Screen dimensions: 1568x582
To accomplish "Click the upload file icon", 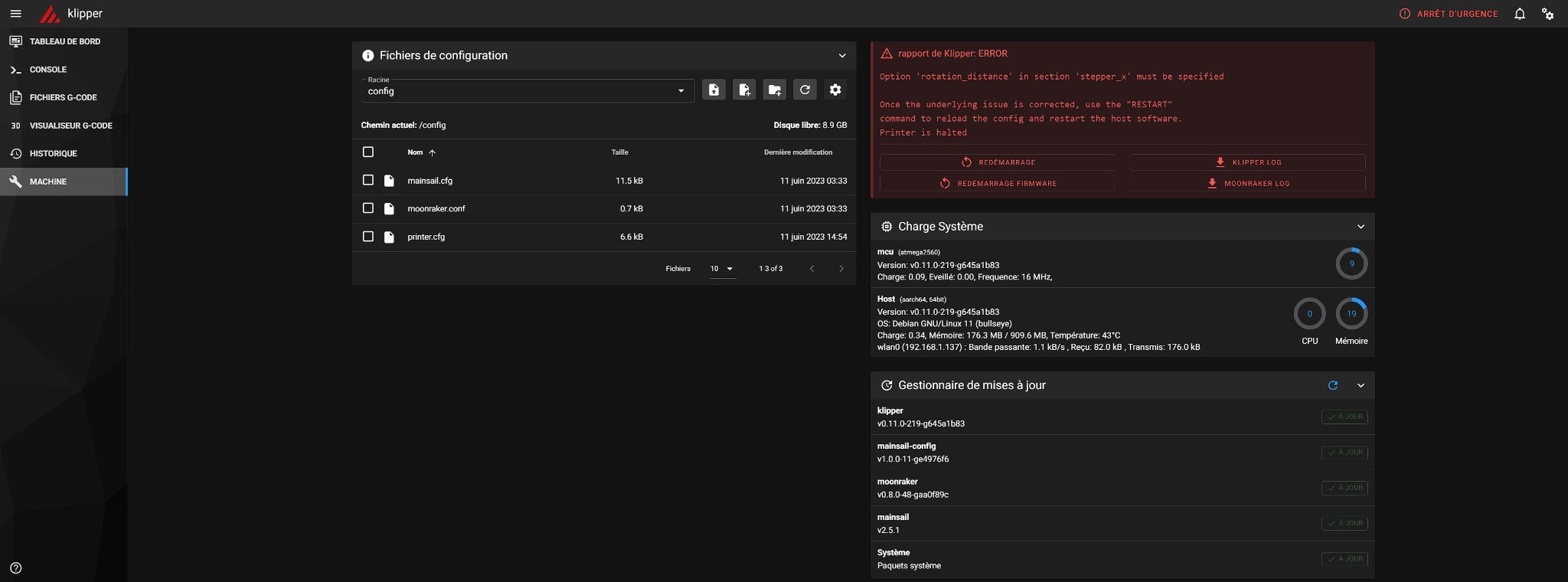I will pos(714,90).
